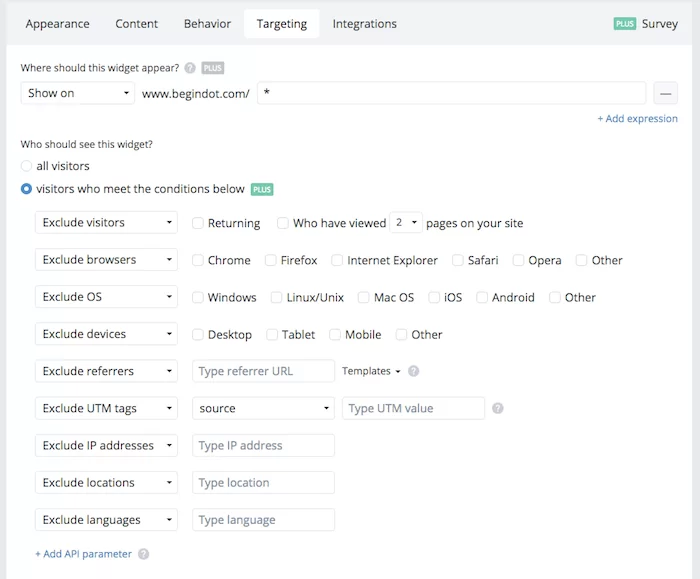Remove URL expression with the minus button
Viewport: 700px width, 579px height.
pyautogui.click(x=666, y=93)
